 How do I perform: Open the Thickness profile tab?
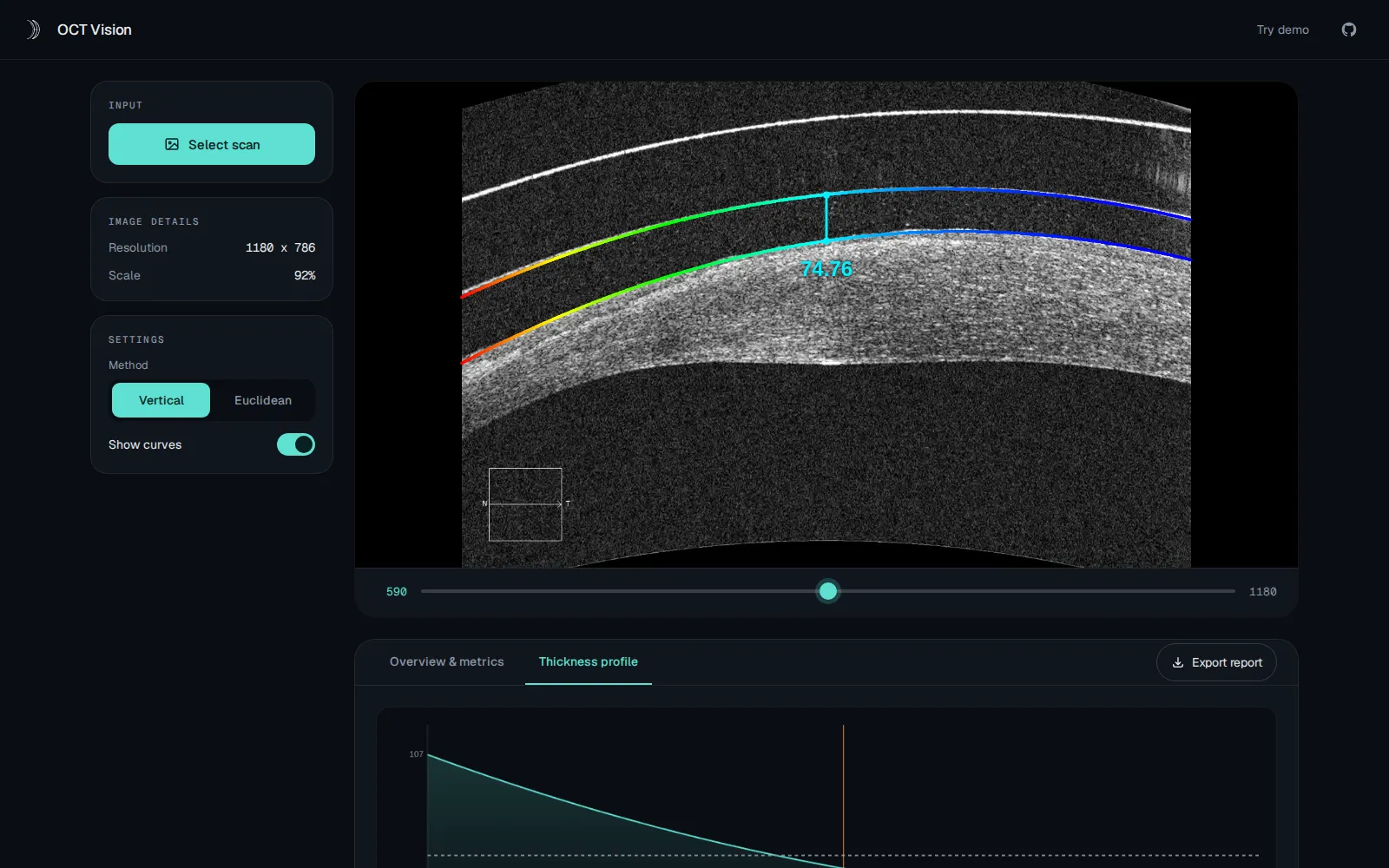pyautogui.click(x=589, y=661)
